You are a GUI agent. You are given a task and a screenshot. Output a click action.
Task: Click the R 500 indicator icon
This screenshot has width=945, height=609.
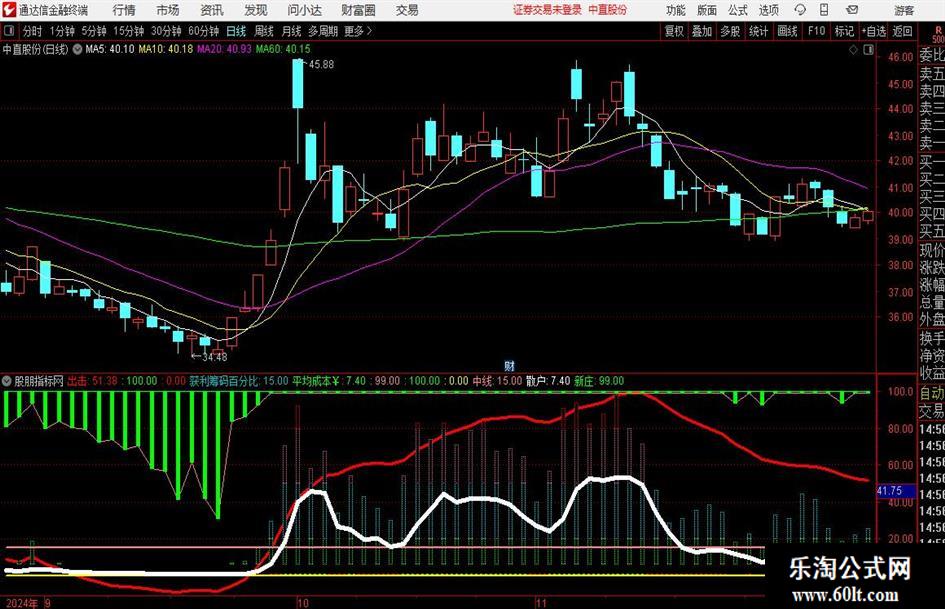pyautogui.click(x=938, y=34)
